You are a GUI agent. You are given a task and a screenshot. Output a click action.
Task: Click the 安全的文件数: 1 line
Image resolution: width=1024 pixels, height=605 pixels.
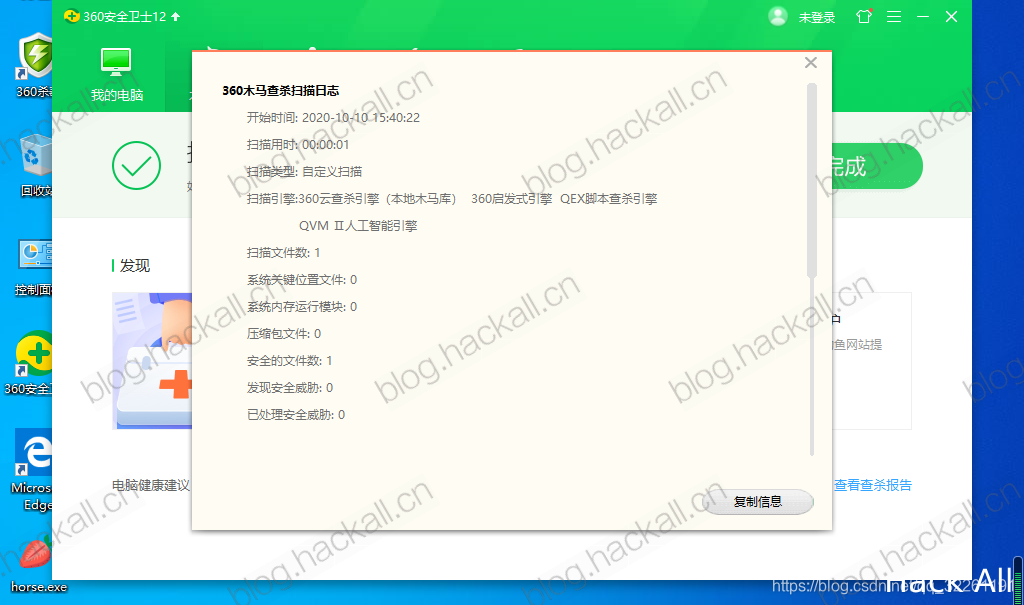[289, 361]
